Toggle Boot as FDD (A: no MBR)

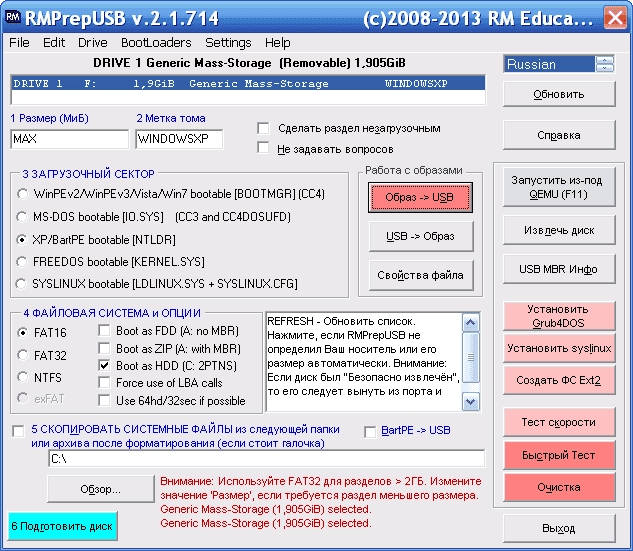(104, 331)
